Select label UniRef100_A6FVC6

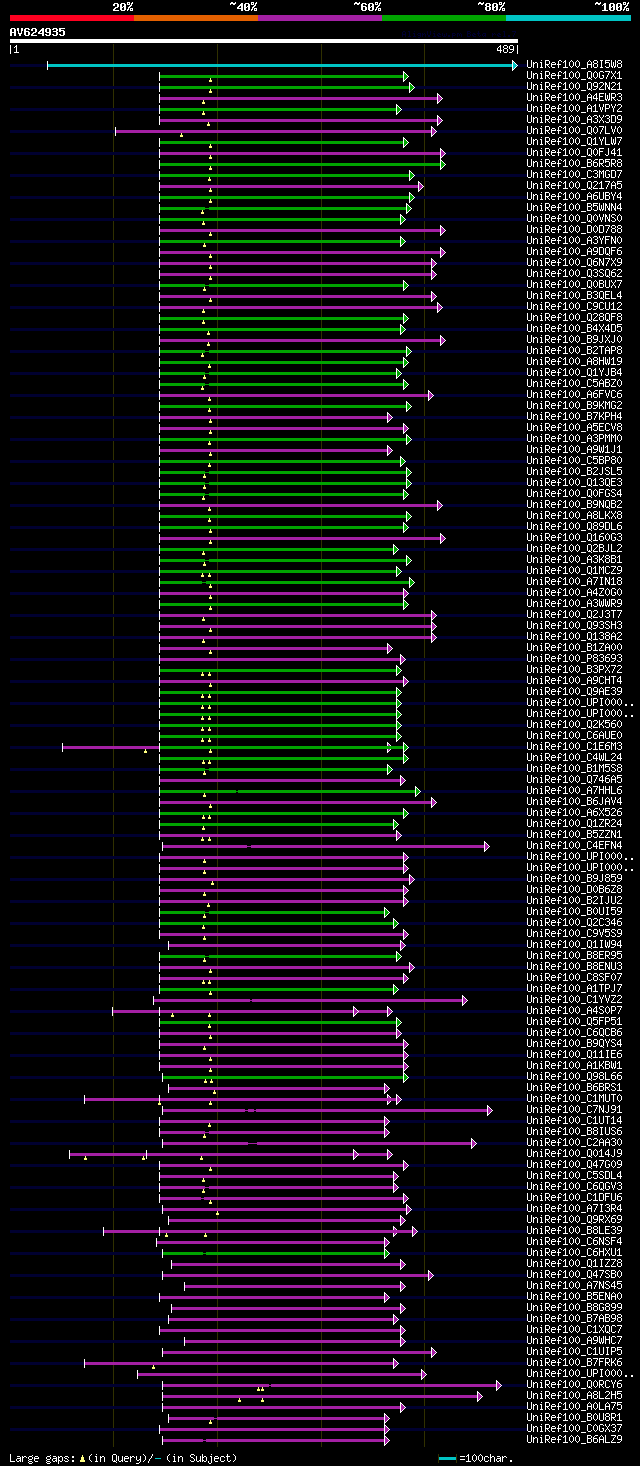tap(574, 395)
